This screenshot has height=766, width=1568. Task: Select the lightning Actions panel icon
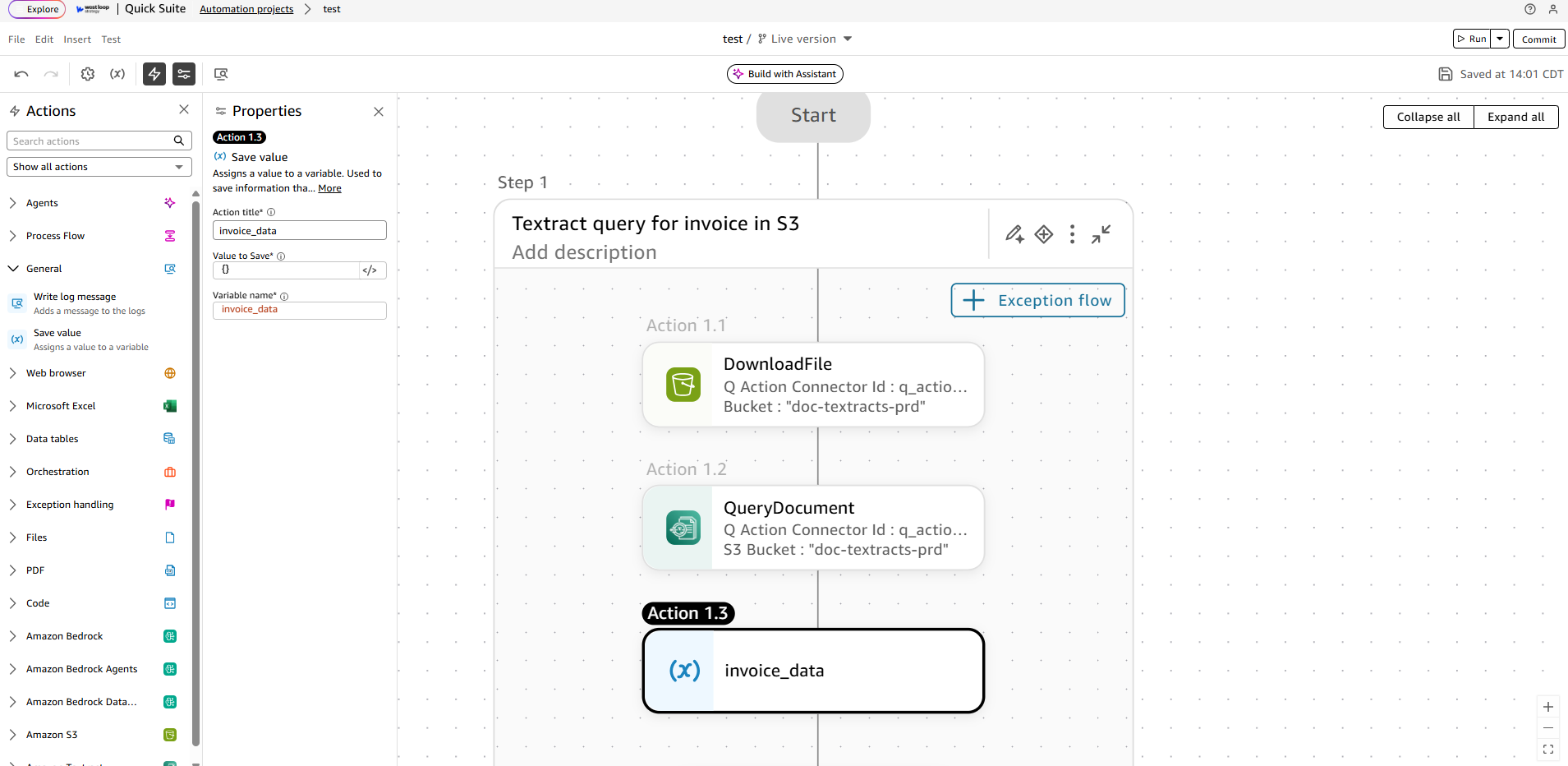coord(154,74)
